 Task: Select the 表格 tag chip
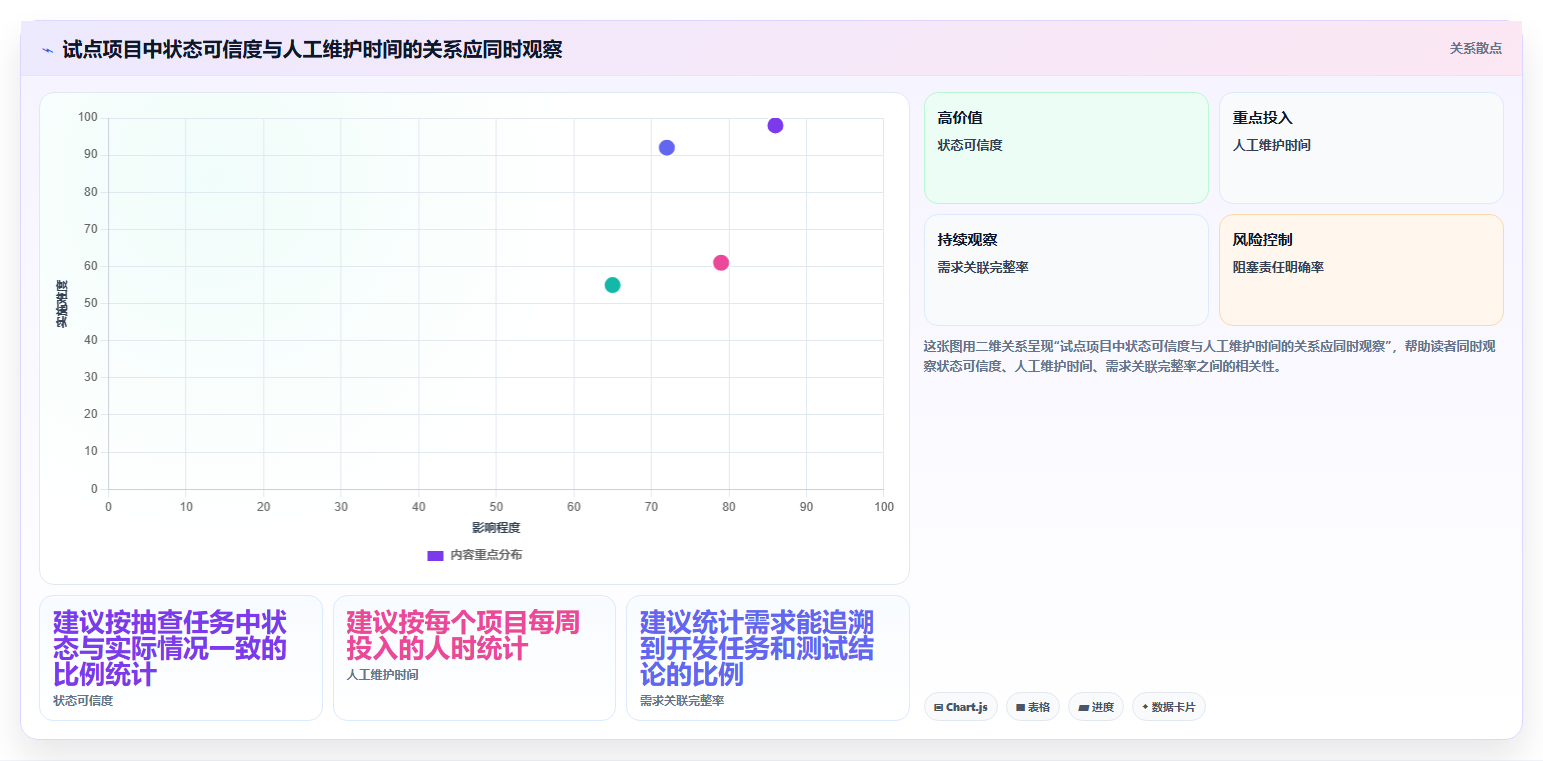(1033, 707)
